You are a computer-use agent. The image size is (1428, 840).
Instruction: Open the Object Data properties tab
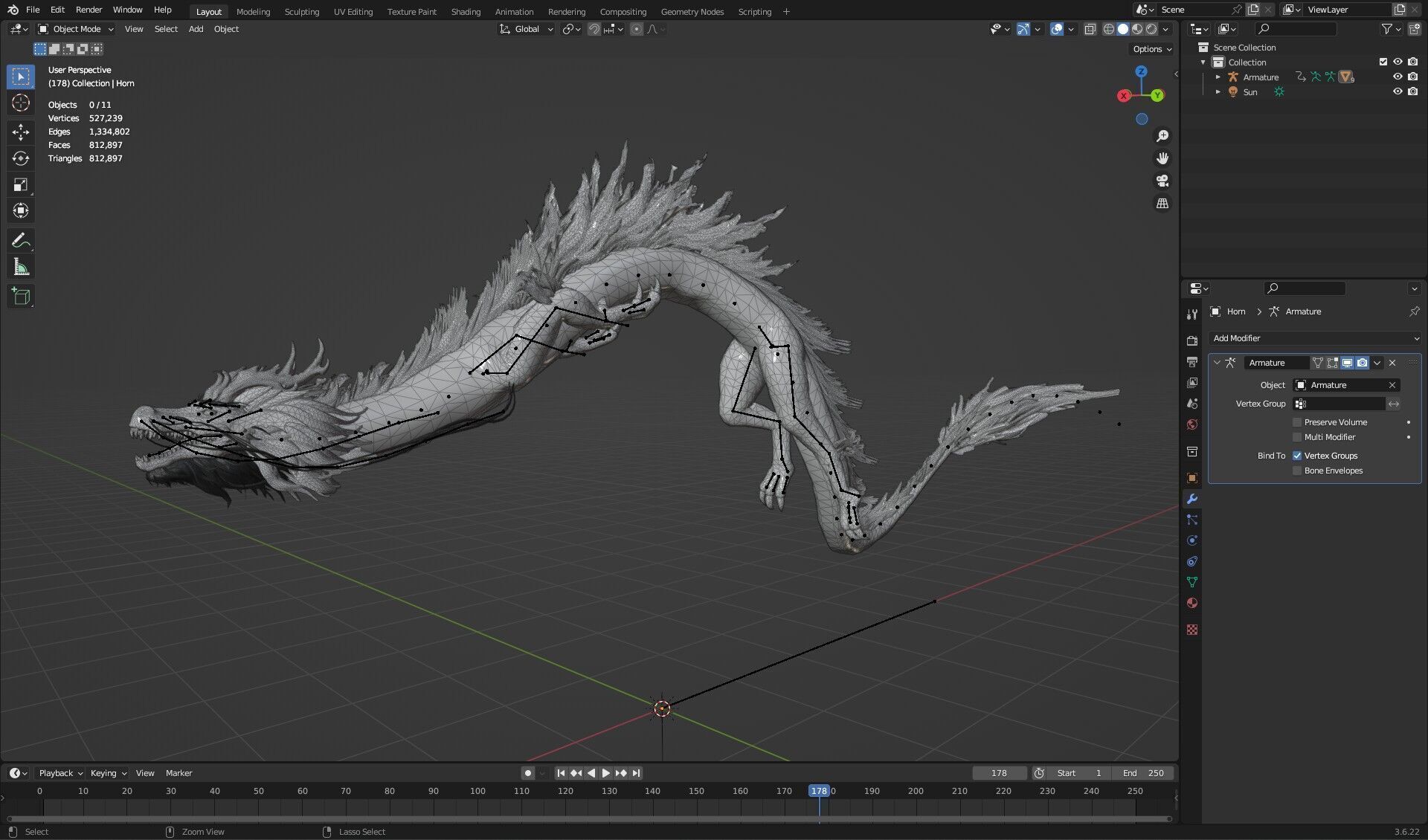coord(1191,582)
